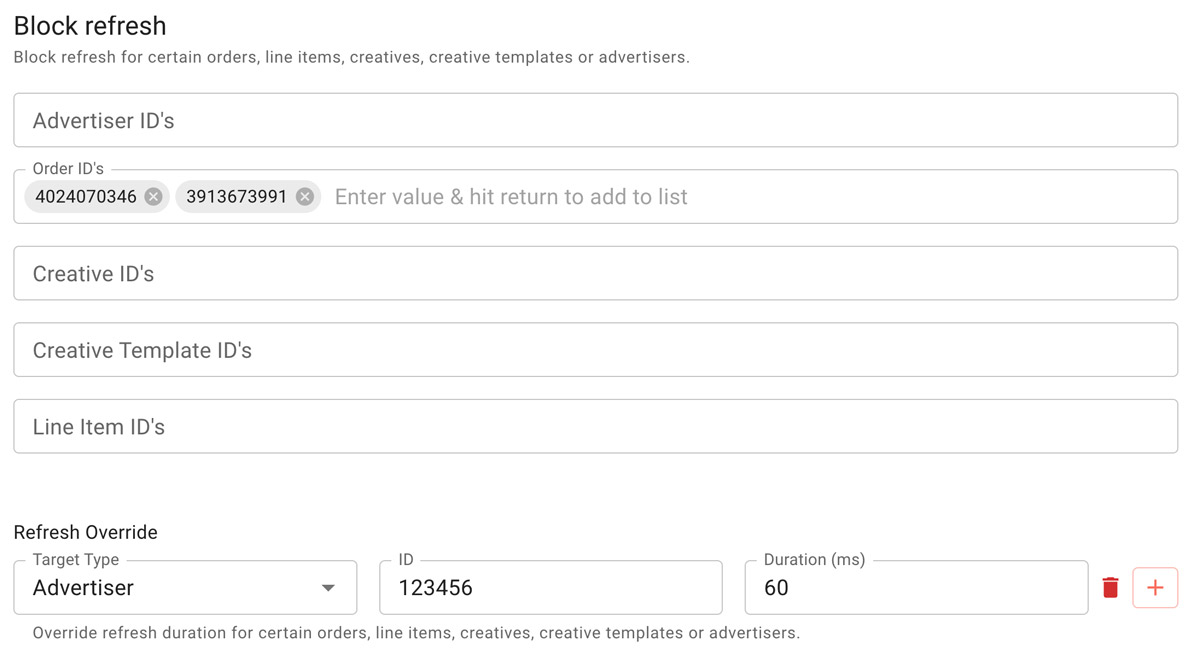
Task: Select the Advertiser value in Target Type
Action: point(83,588)
